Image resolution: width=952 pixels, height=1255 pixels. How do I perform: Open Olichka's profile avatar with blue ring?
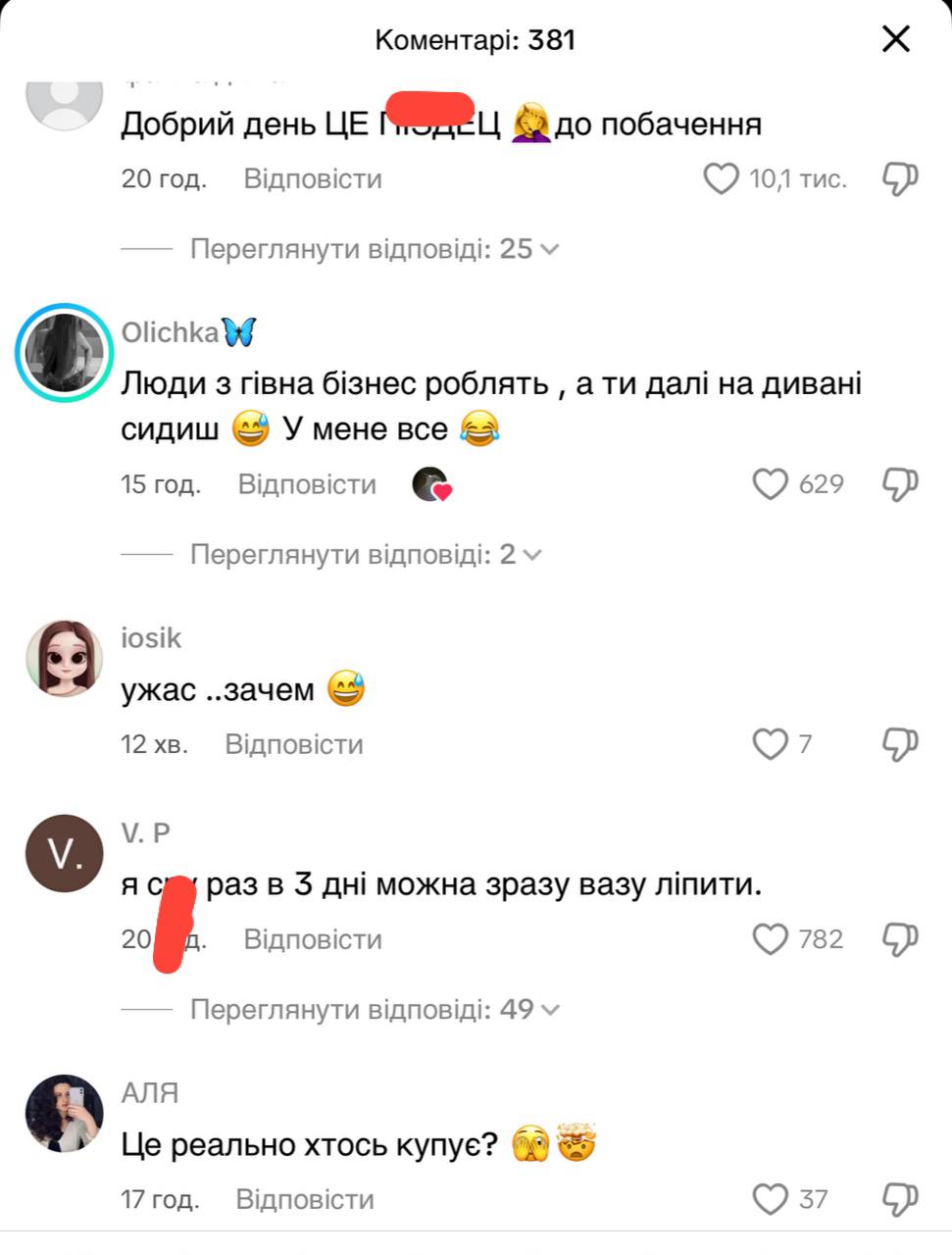[x=65, y=353]
